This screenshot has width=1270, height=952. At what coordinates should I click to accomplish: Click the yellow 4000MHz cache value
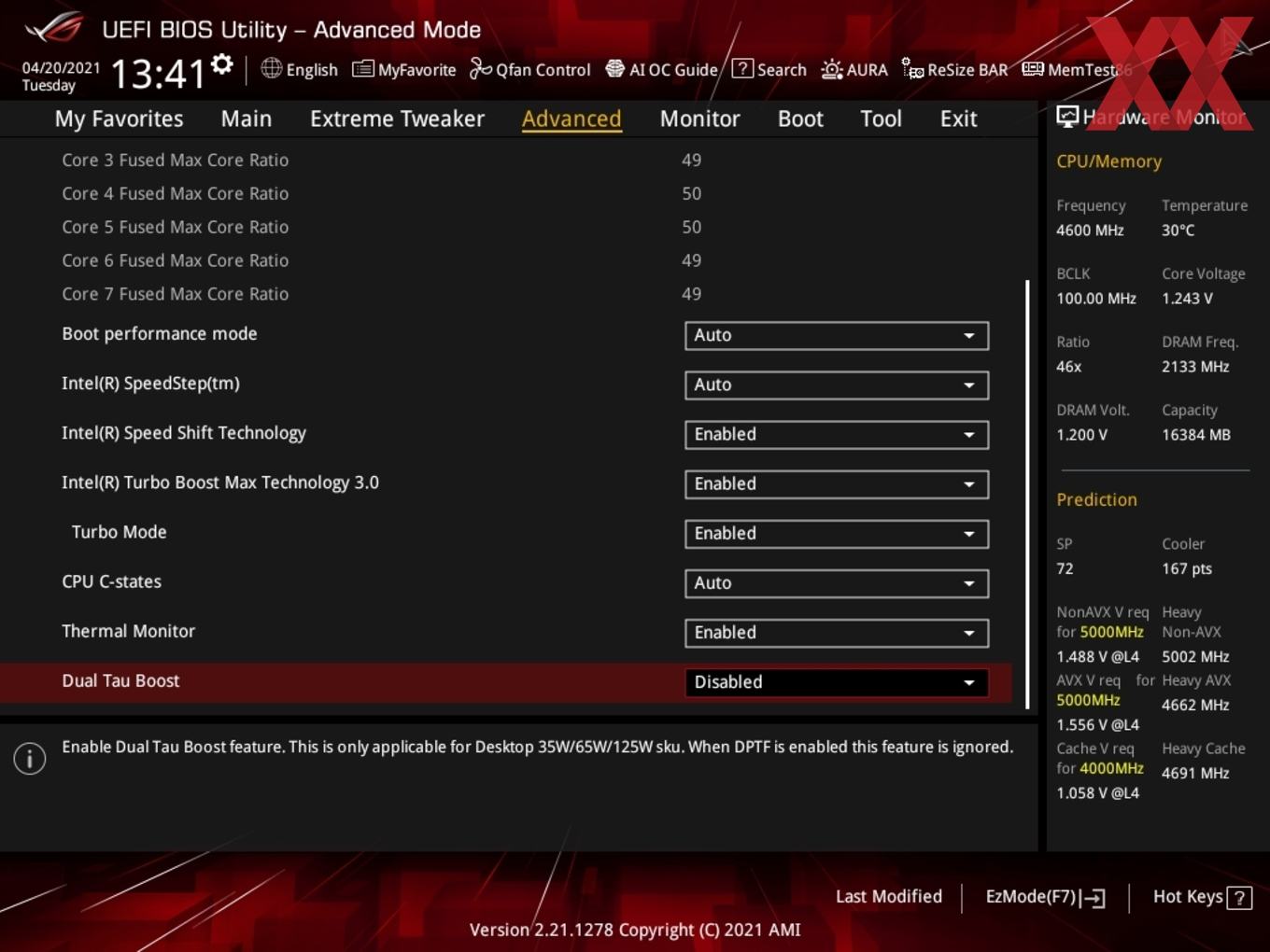point(1111,768)
